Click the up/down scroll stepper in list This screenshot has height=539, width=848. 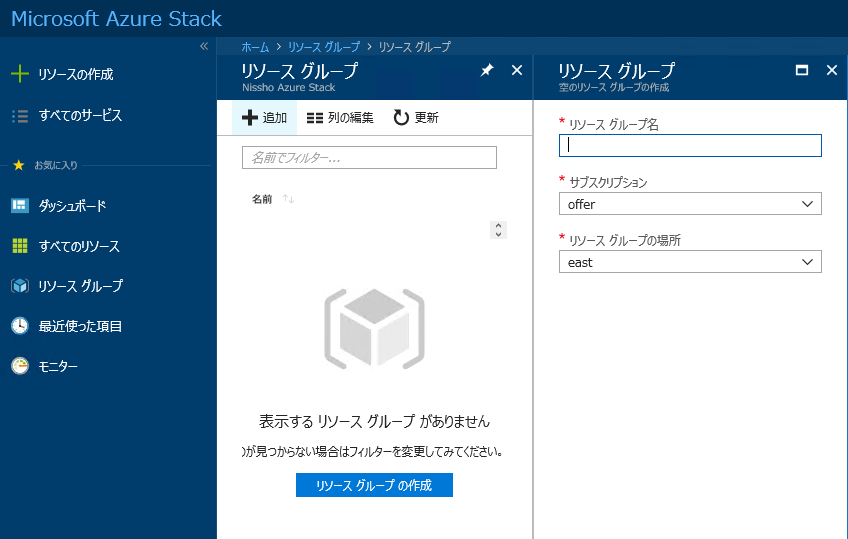click(x=498, y=230)
